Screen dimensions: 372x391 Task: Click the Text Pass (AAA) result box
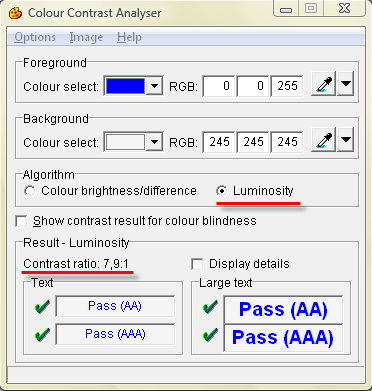tap(115, 334)
